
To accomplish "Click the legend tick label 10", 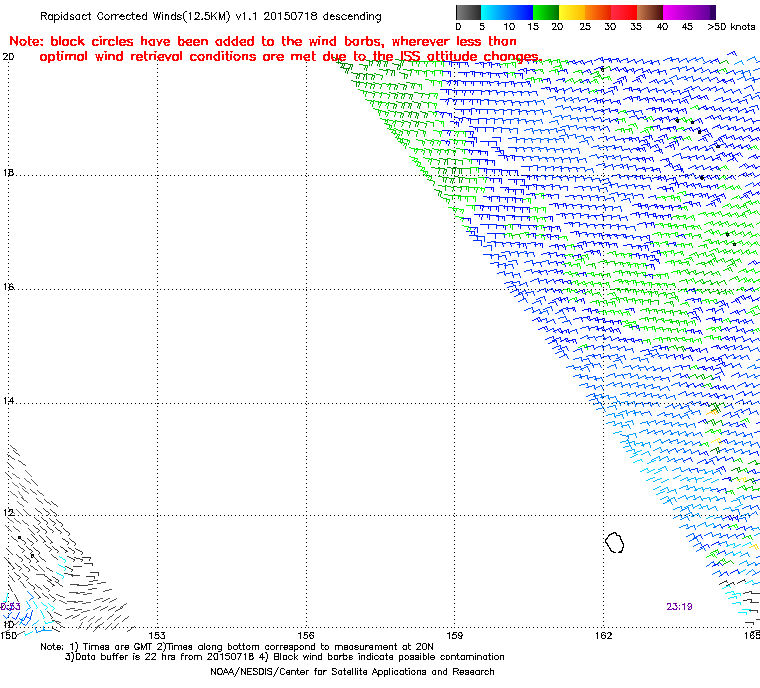I will click(509, 27).
